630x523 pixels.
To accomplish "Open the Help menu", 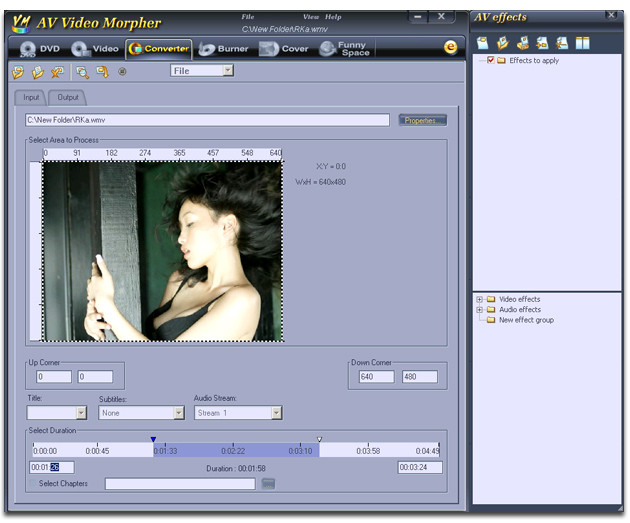I will pyautogui.click(x=333, y=17).
